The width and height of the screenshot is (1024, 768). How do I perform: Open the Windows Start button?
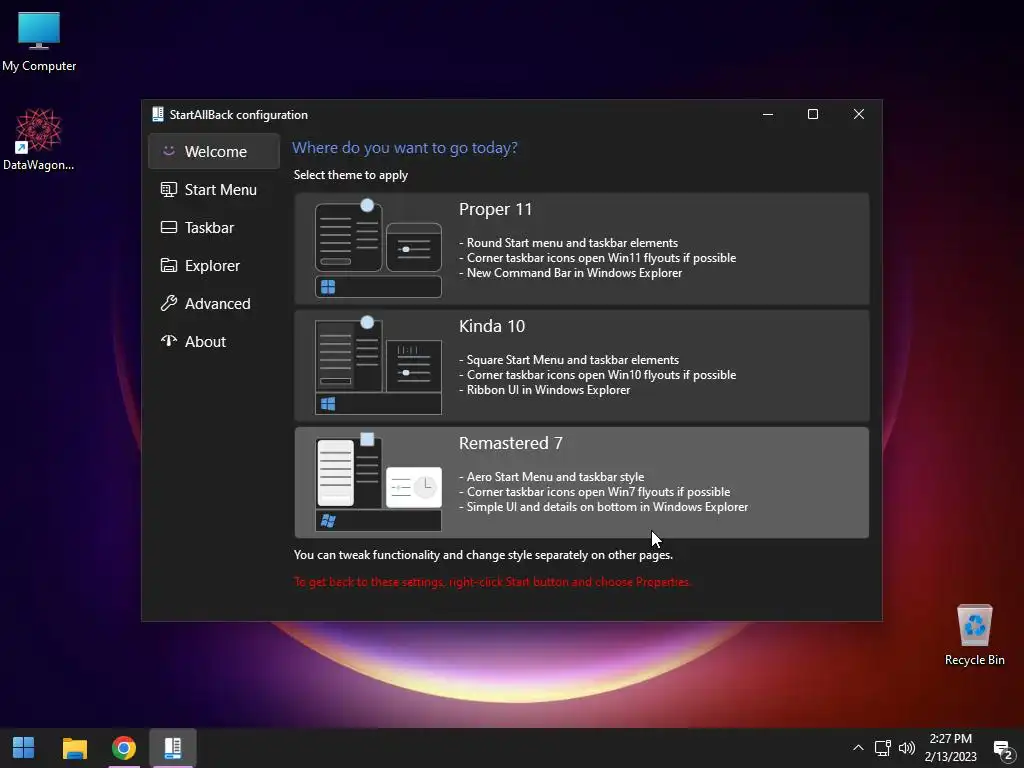24,748
